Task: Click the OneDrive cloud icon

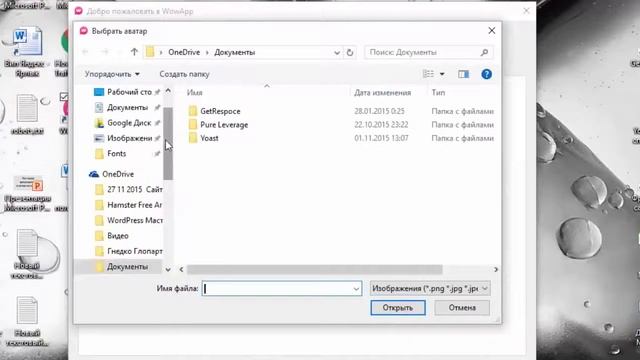Action: [94, 174]
